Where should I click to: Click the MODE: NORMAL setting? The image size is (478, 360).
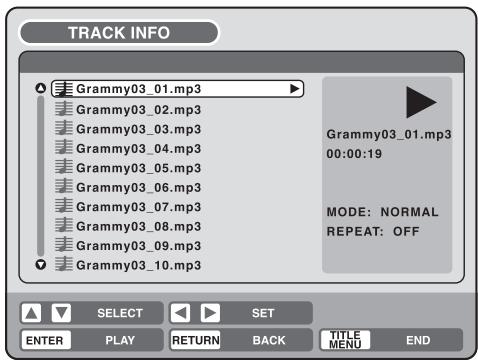(382, 212)
